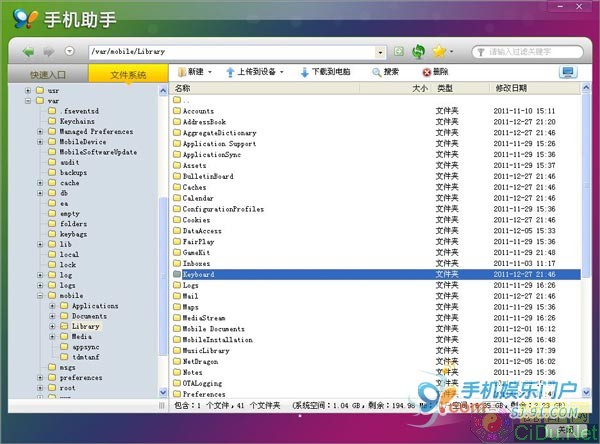This screenshot has width=600, height=444.
Task: Click the green refresh icon
Action: coord(418,51)
